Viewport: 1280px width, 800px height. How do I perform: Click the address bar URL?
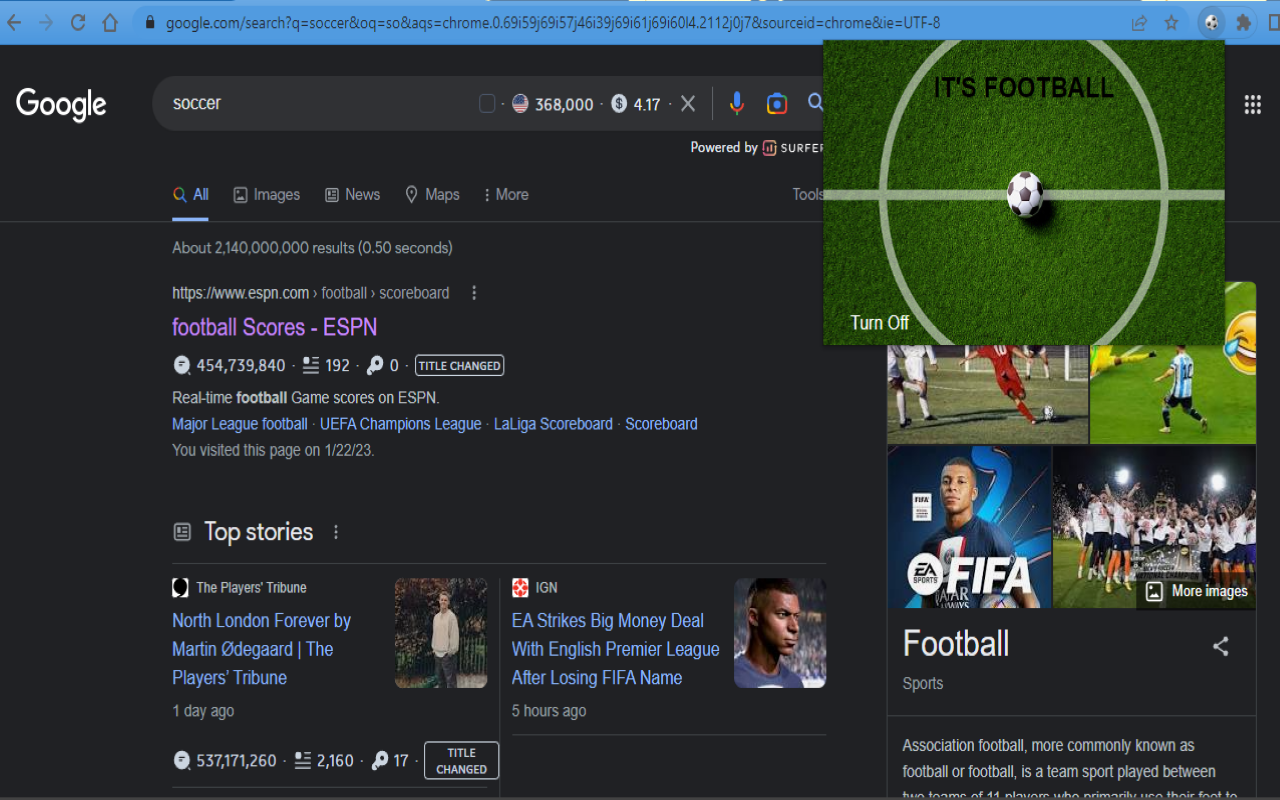pos(552,22)
